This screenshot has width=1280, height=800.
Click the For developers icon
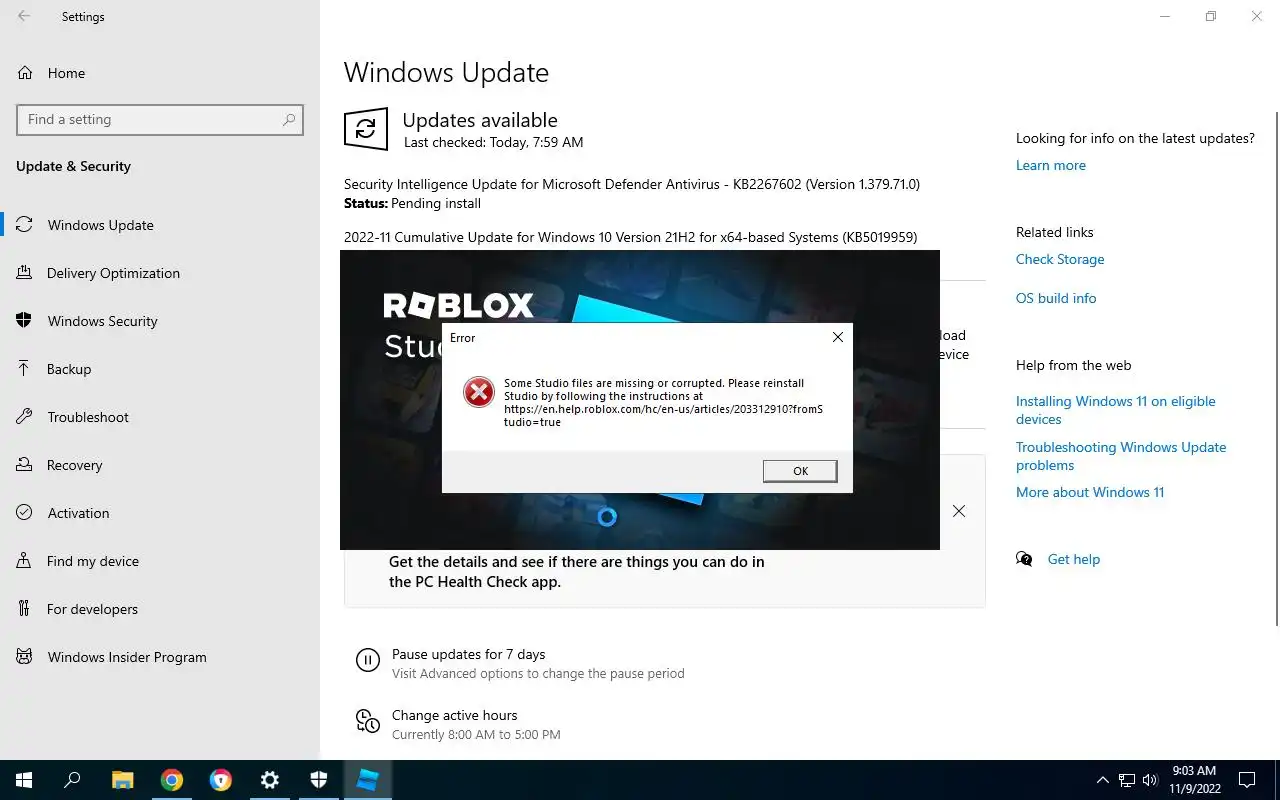pos(25,609)
